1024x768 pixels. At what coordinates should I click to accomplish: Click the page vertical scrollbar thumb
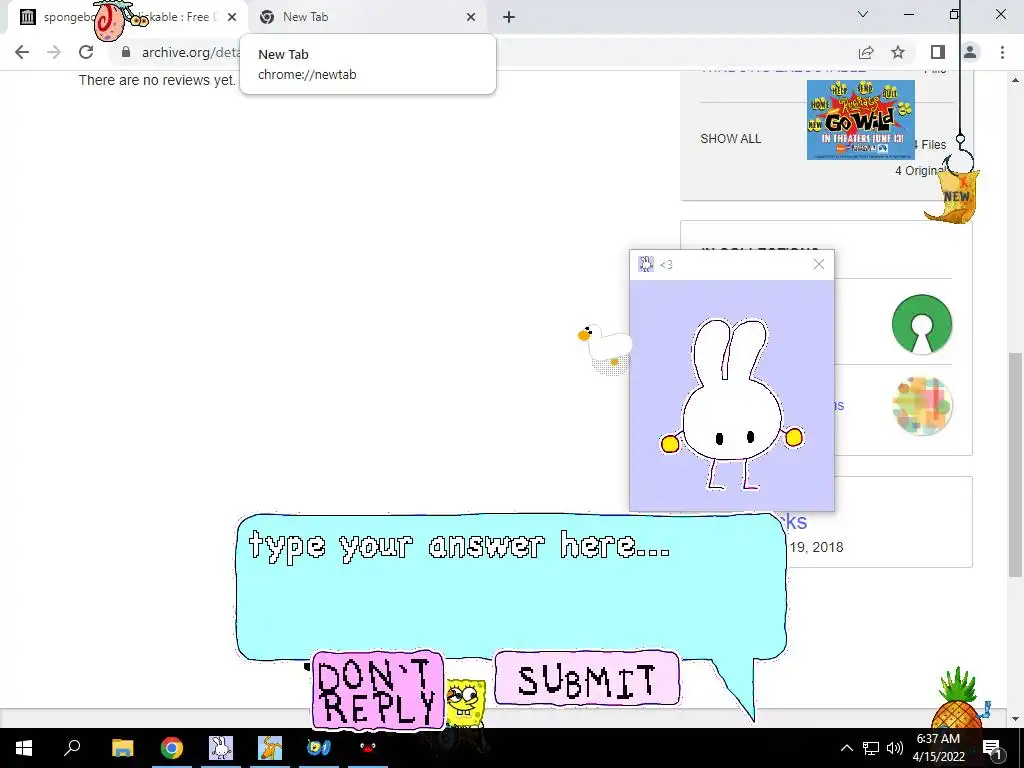pos(1015,464)
